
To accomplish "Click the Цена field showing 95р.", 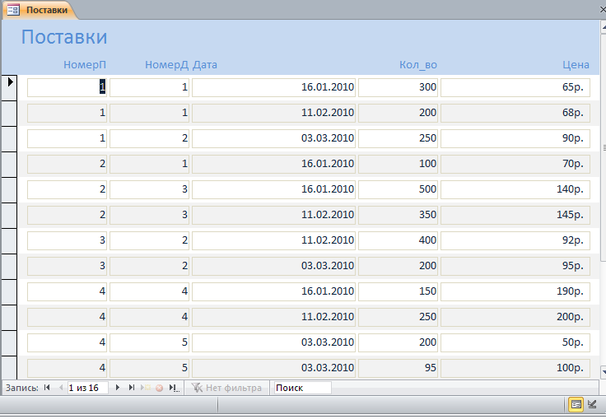I will (x=515, y=266).
